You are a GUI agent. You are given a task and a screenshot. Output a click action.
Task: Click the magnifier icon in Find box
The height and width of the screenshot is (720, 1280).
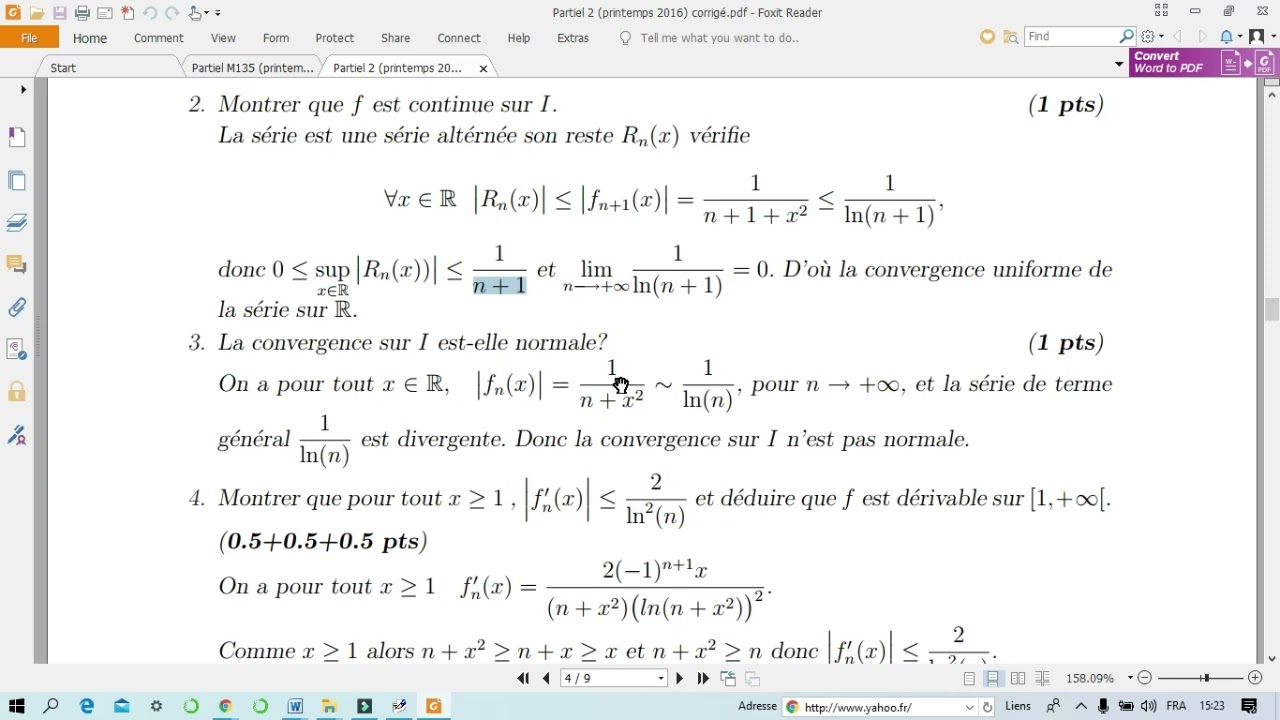[x=1126, y=36]
